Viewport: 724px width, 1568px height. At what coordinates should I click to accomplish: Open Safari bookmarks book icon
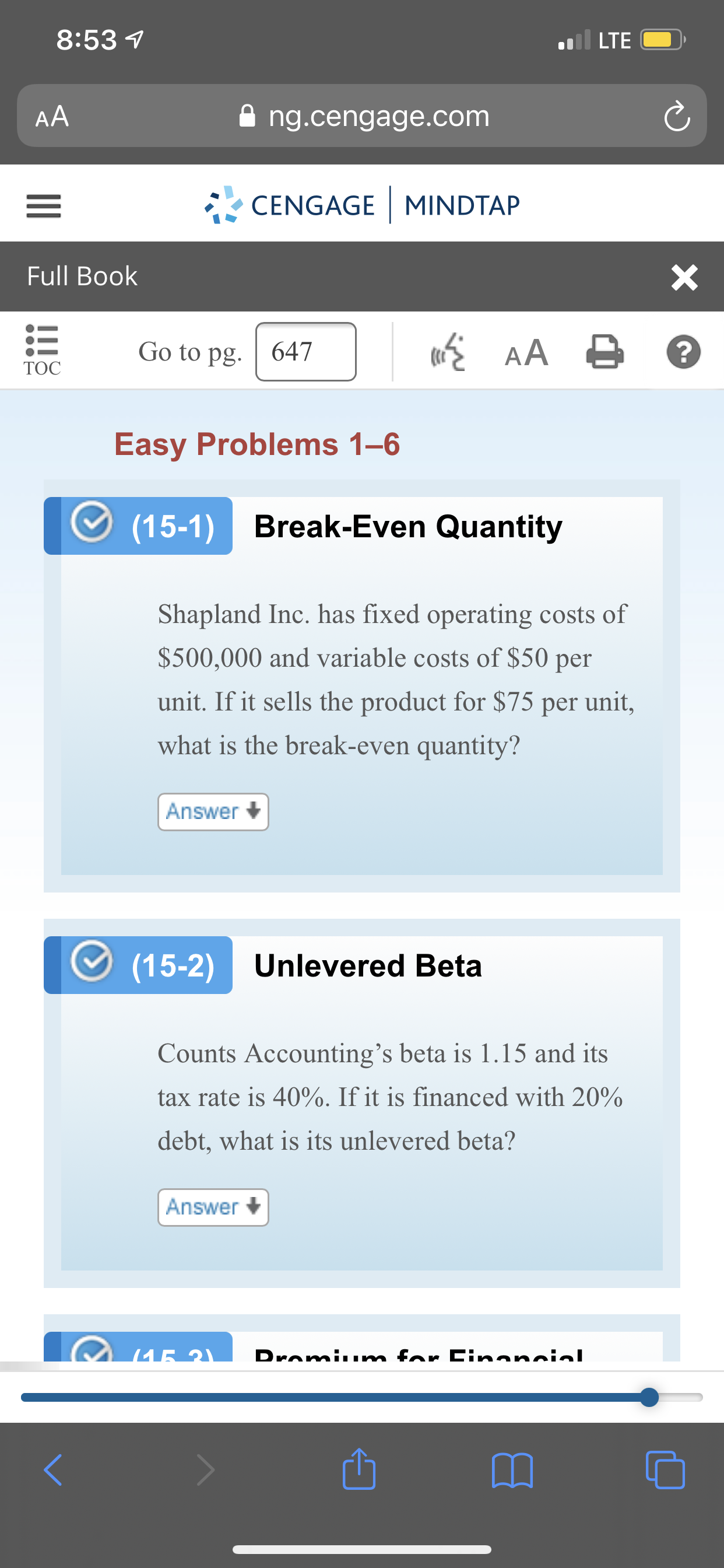coord(512,1471)
